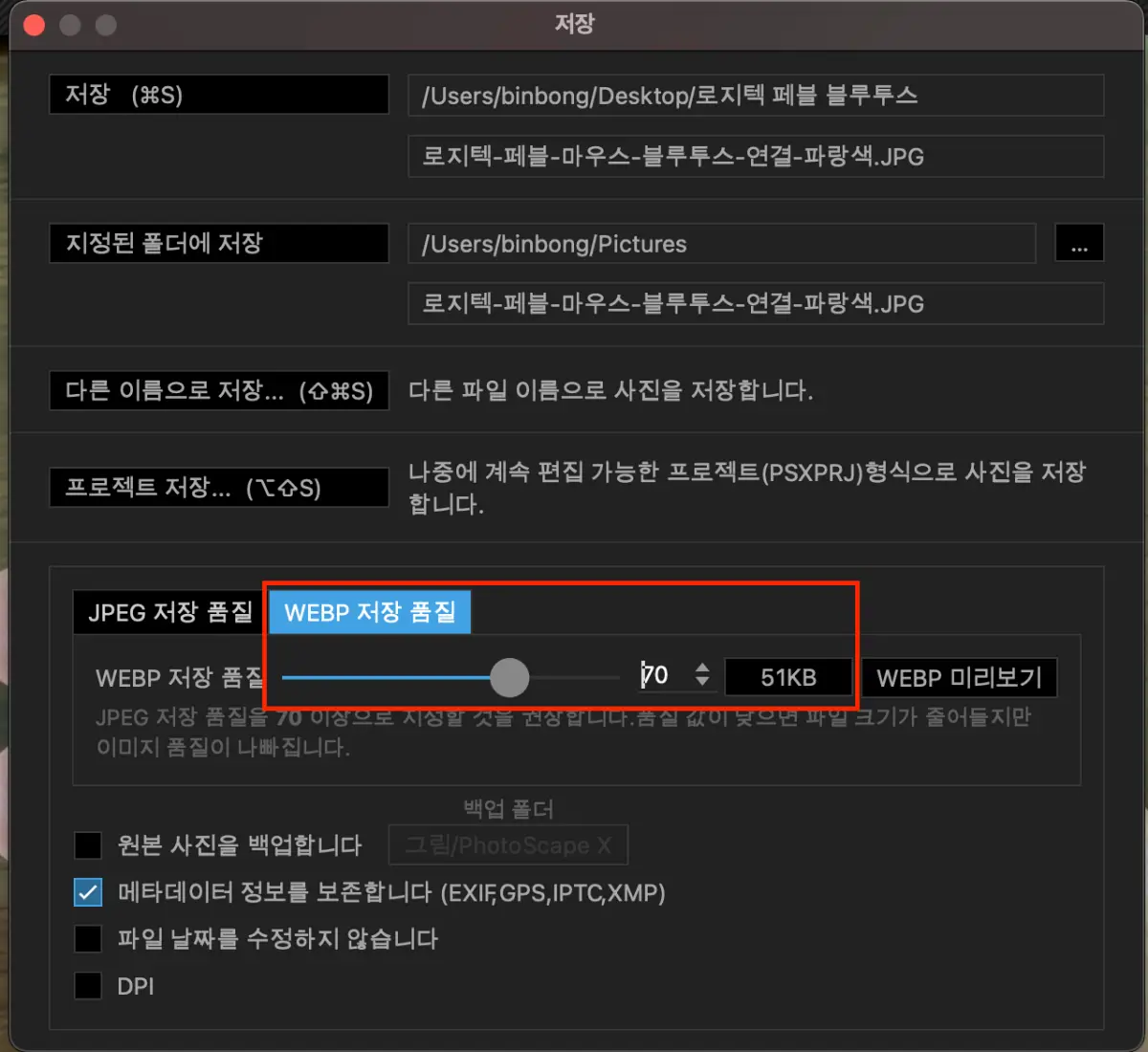Image resolution: width=1148 pixels, height=1052 pixels.
Task: Uncheck 메타데이터 정보를 보존합니다 (EXIF,GPS,IPTC,XMP)
Action: (87, 891)
